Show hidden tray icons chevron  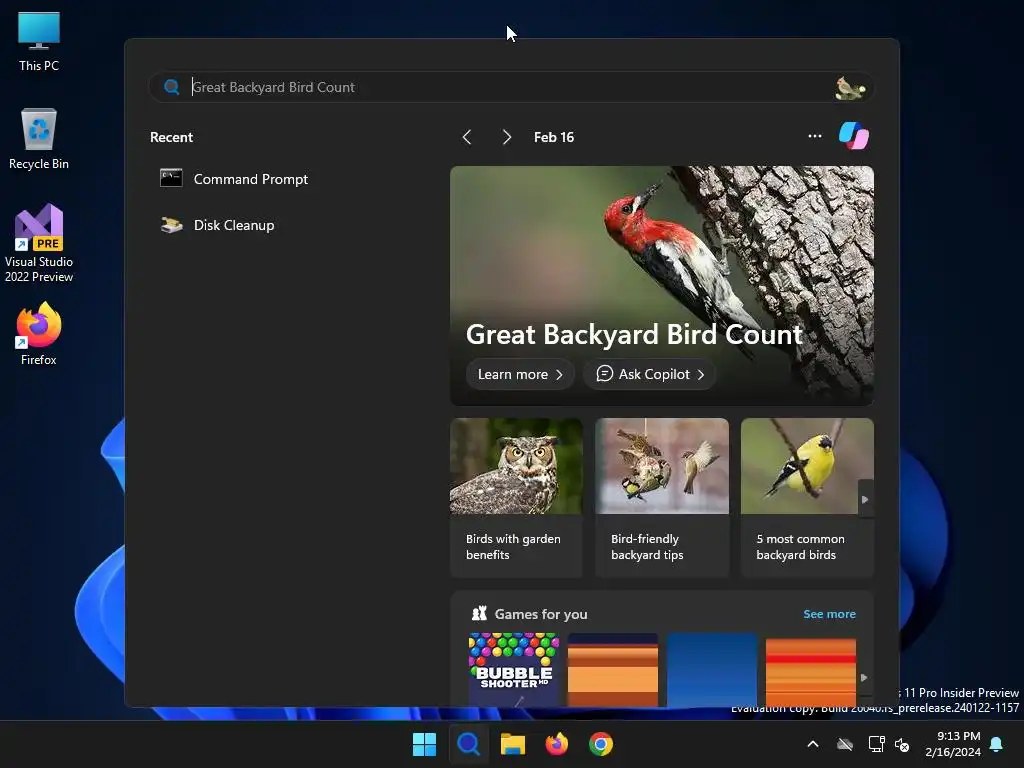[x=813, y=744]
